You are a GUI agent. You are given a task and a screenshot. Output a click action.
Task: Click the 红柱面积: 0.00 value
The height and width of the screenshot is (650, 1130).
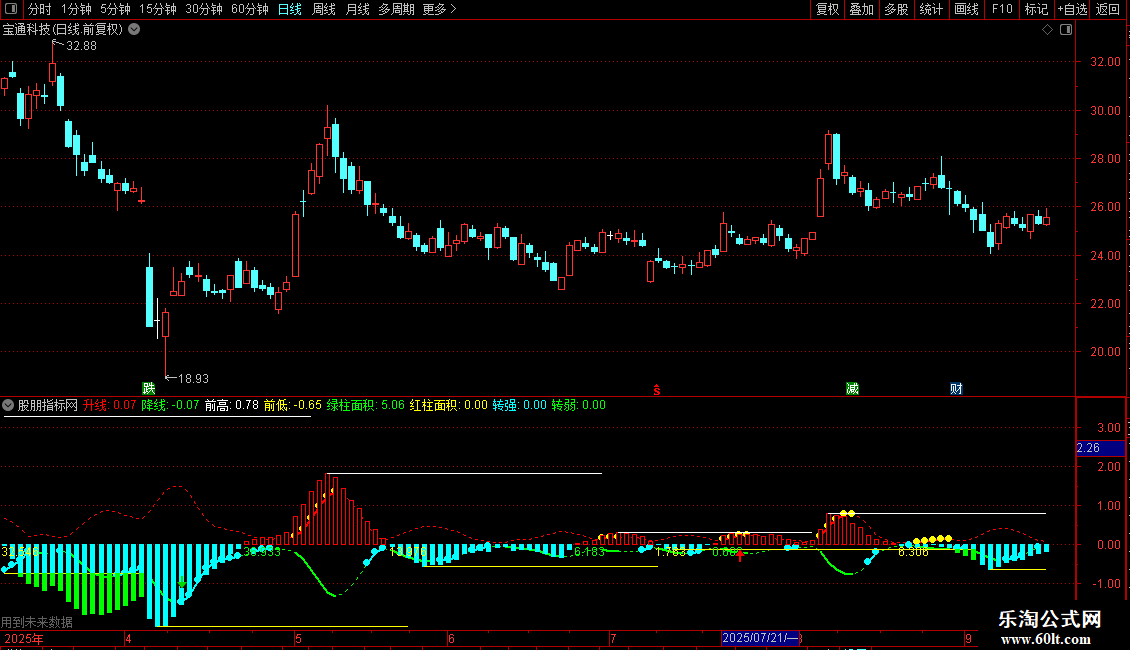pos(448,405)
